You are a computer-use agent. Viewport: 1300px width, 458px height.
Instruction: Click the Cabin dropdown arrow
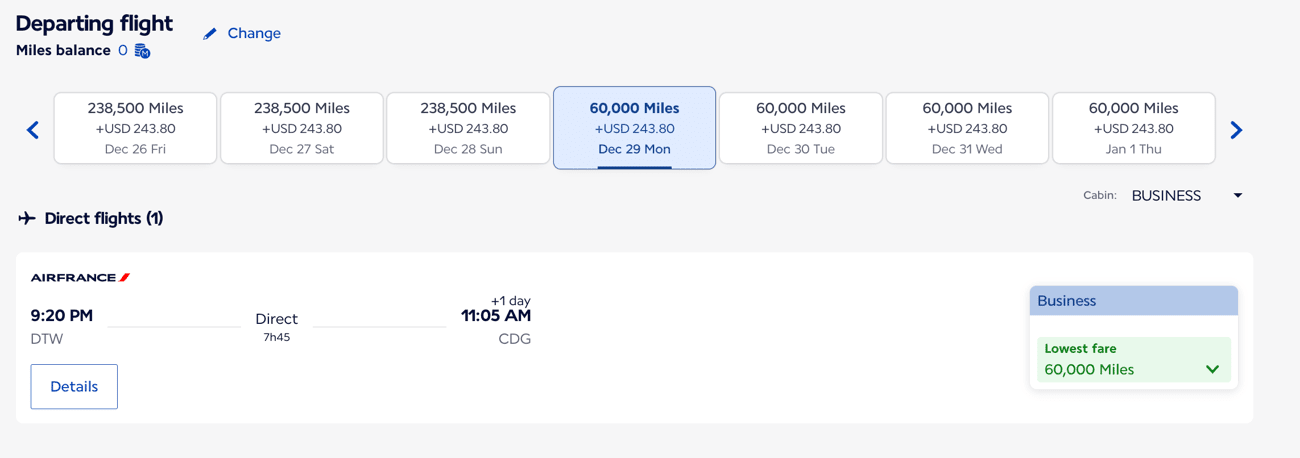tap(1237, 196)
